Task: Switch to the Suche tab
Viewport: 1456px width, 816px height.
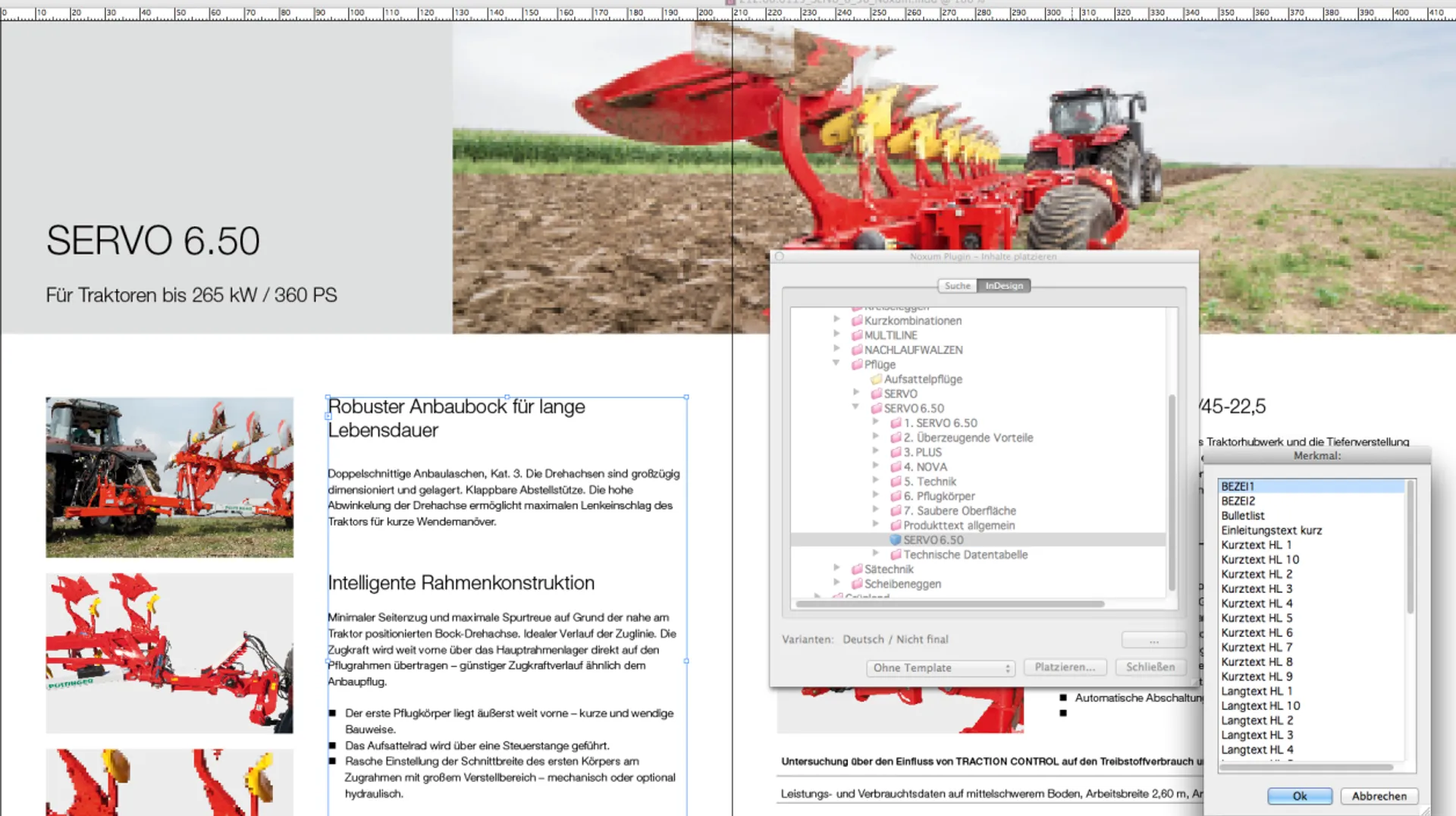Action: coord(957,286)
